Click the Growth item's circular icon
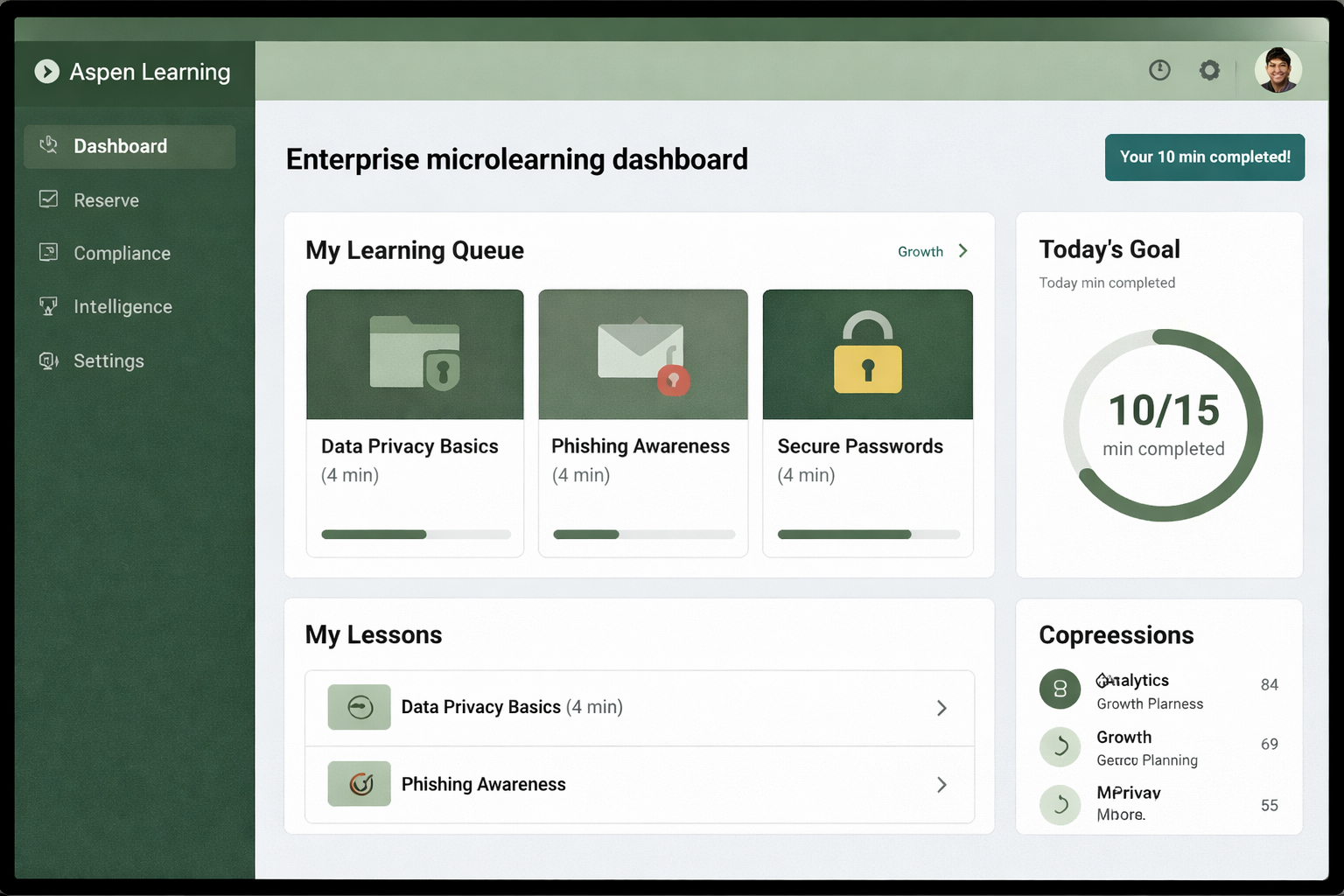Image resolution: width=1344 pixels, height=896 pixels. tap(1060, 747)
